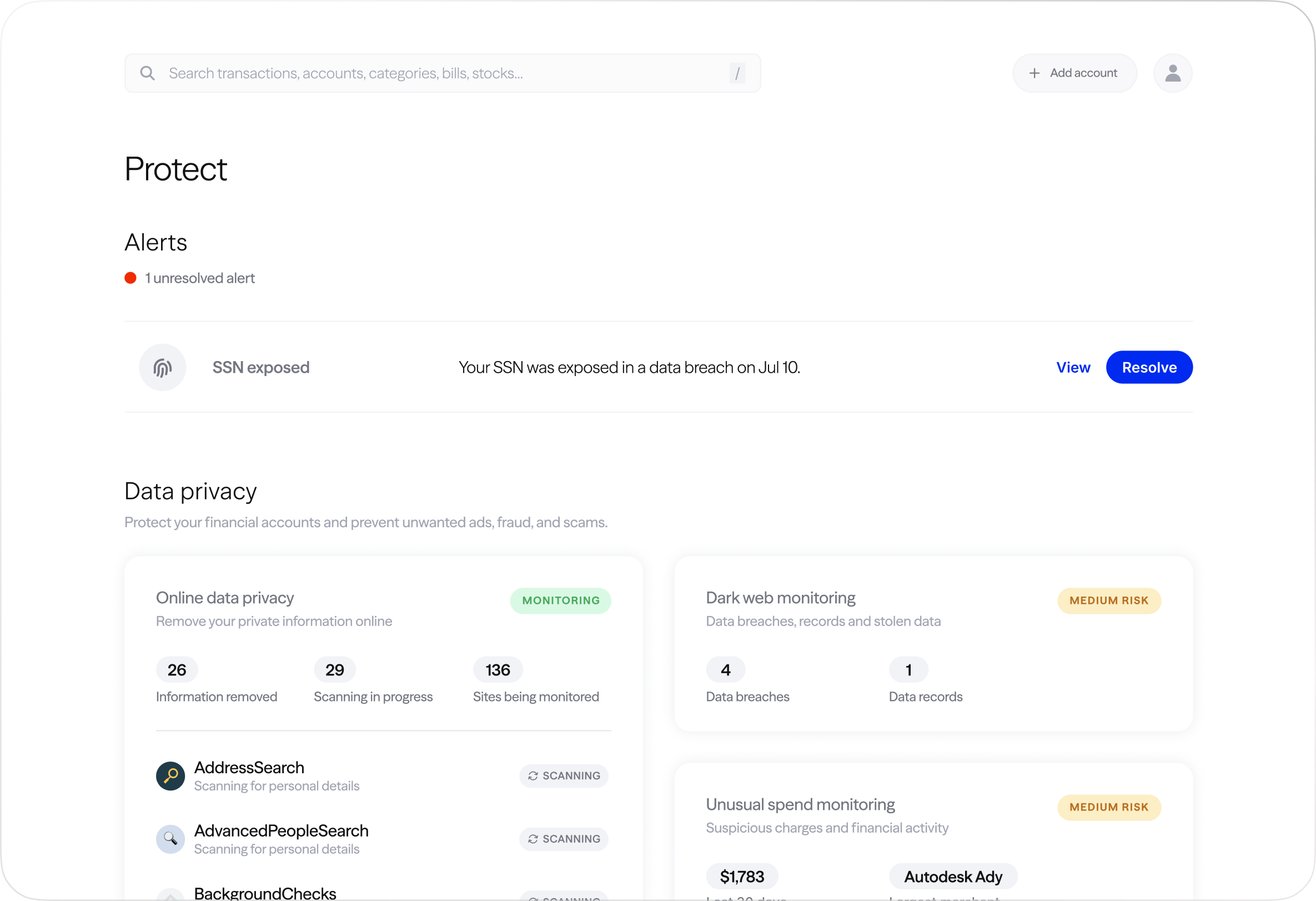Click the fingerprint SSN exposed icon
Image resolution: width=1316 pixels, height=901 pixels.
(163, 368)
